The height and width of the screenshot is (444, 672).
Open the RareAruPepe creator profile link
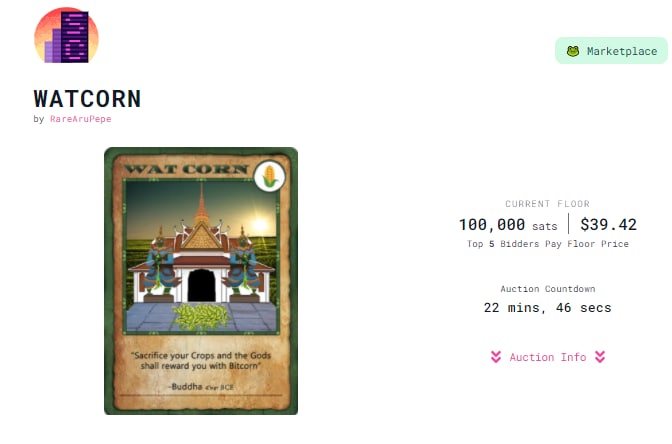81,119
